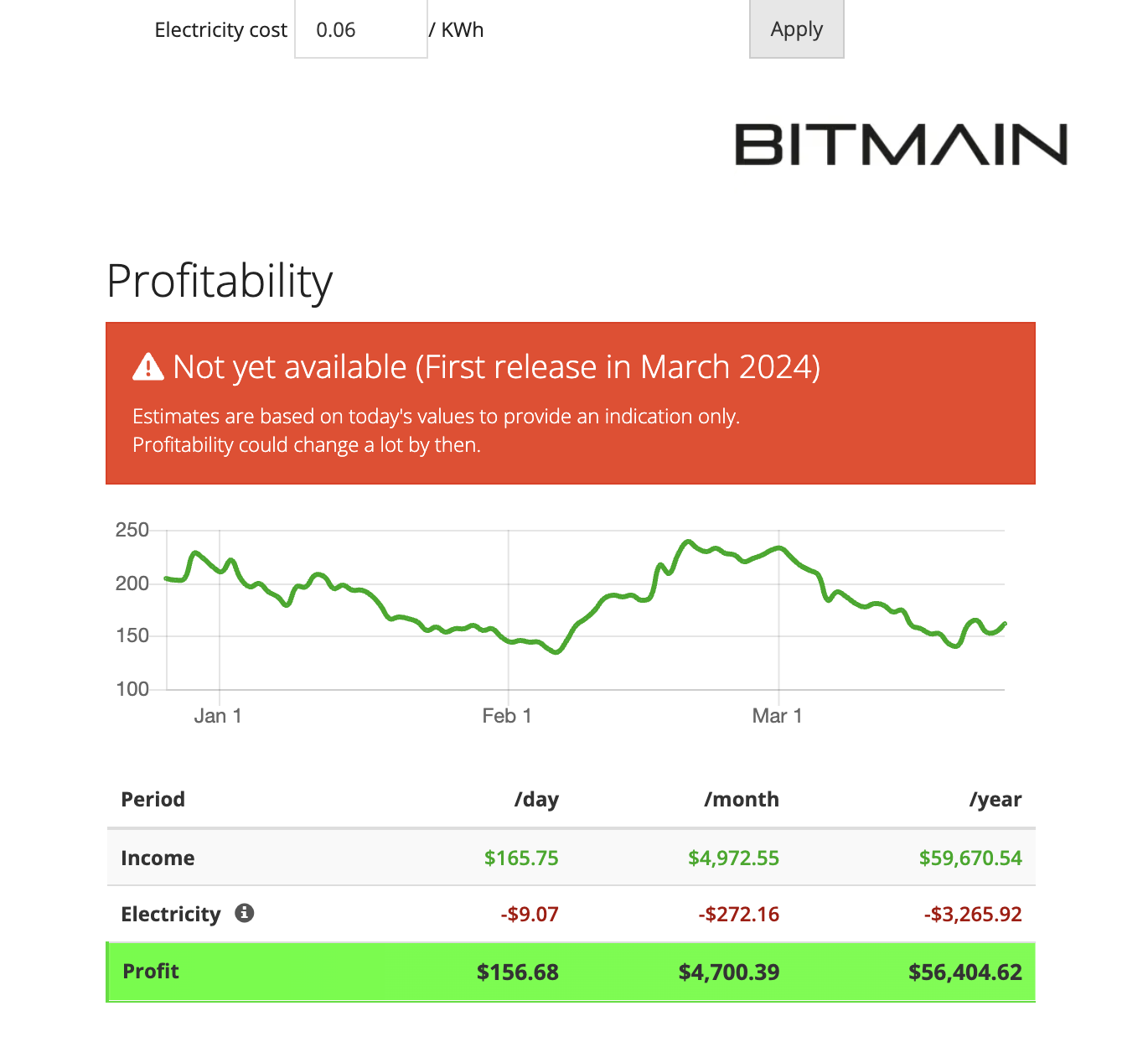Click the info icon beside Electricity
Screen dimensions: 1148x1063
coord(244,913)
